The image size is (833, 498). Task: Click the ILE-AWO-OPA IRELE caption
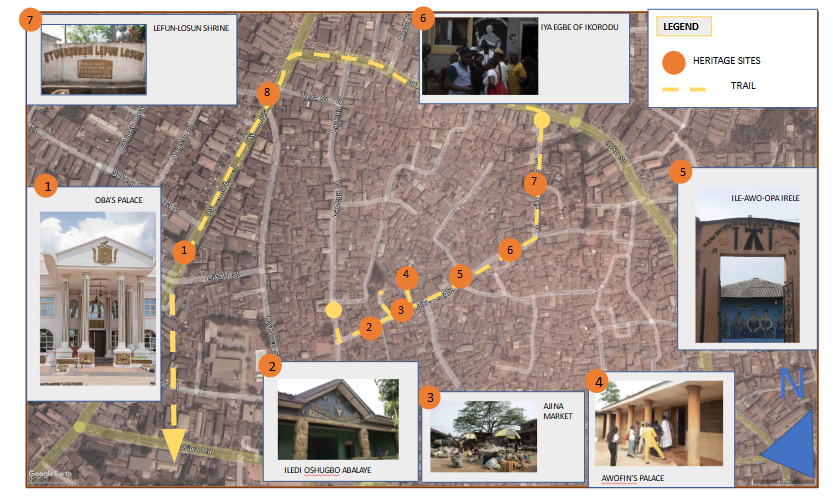coord(765,198)
